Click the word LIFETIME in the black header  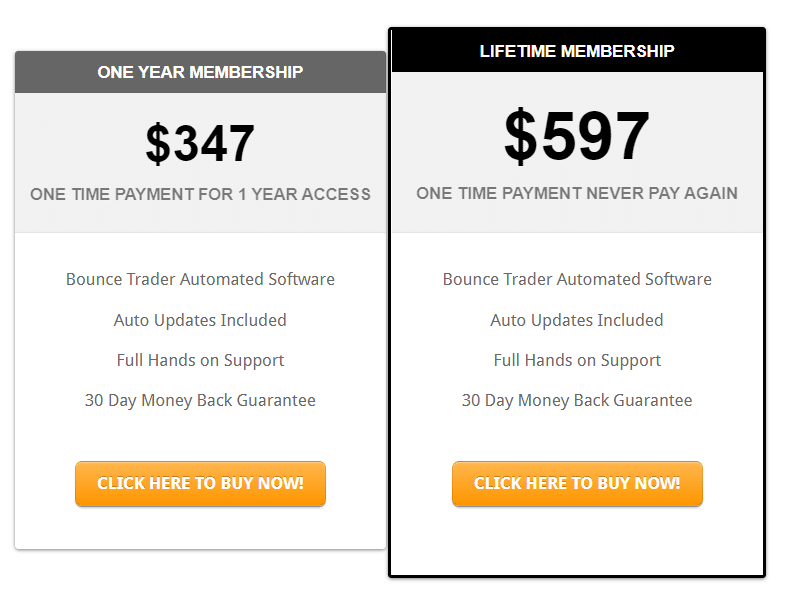coord(518,51)
